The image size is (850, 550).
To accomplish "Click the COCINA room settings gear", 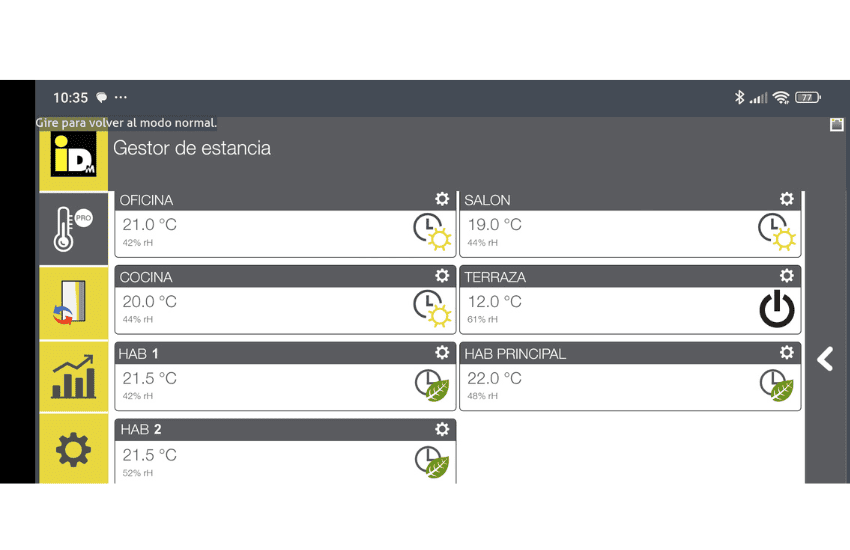I will tap(442, 276).
